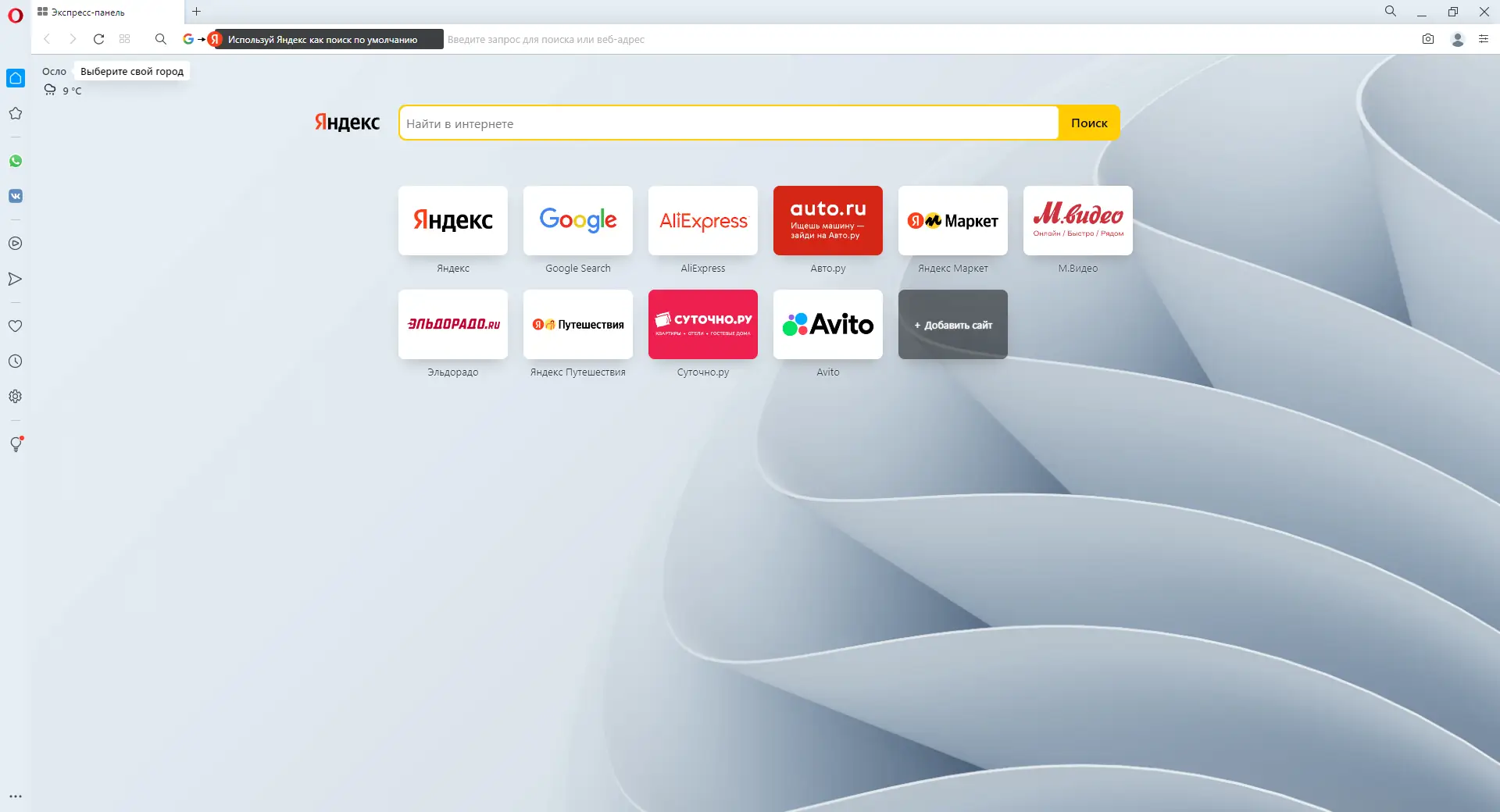Take a snapshot with the camera icon

[x=1428, y=39]
